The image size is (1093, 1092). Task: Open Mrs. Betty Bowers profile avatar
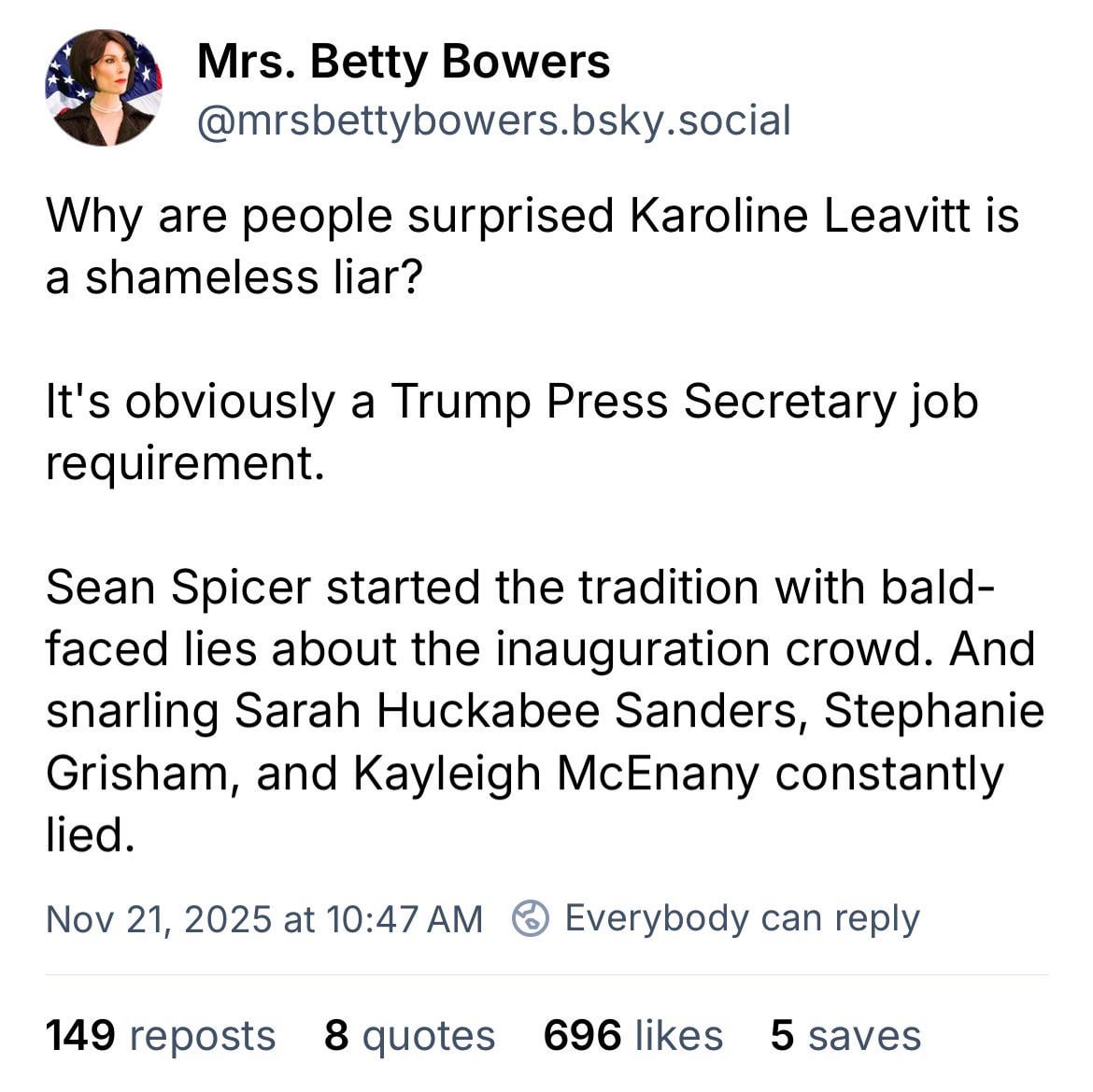(x=104, y=88)
